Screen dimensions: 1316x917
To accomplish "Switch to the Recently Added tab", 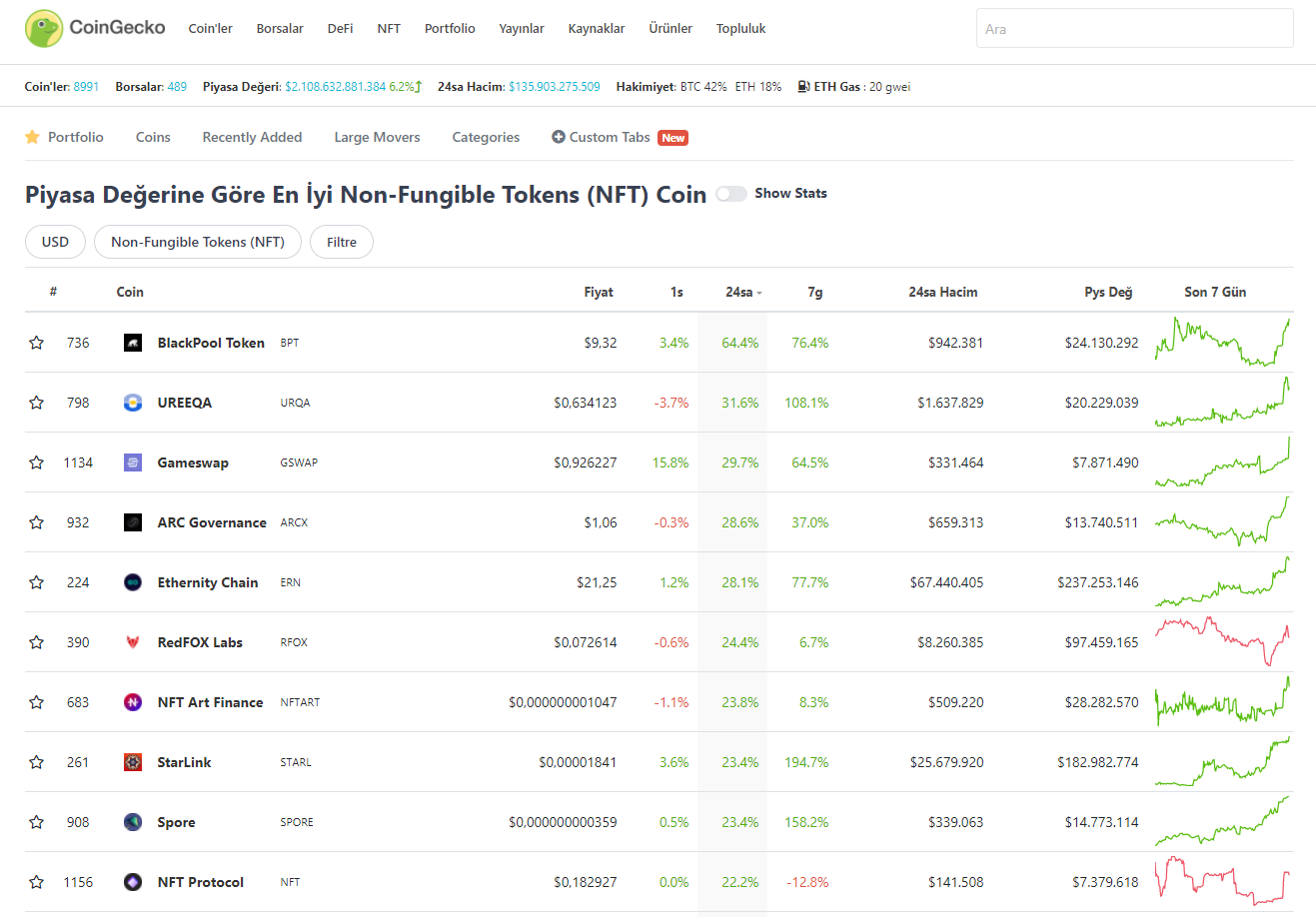I will point(252,137).
